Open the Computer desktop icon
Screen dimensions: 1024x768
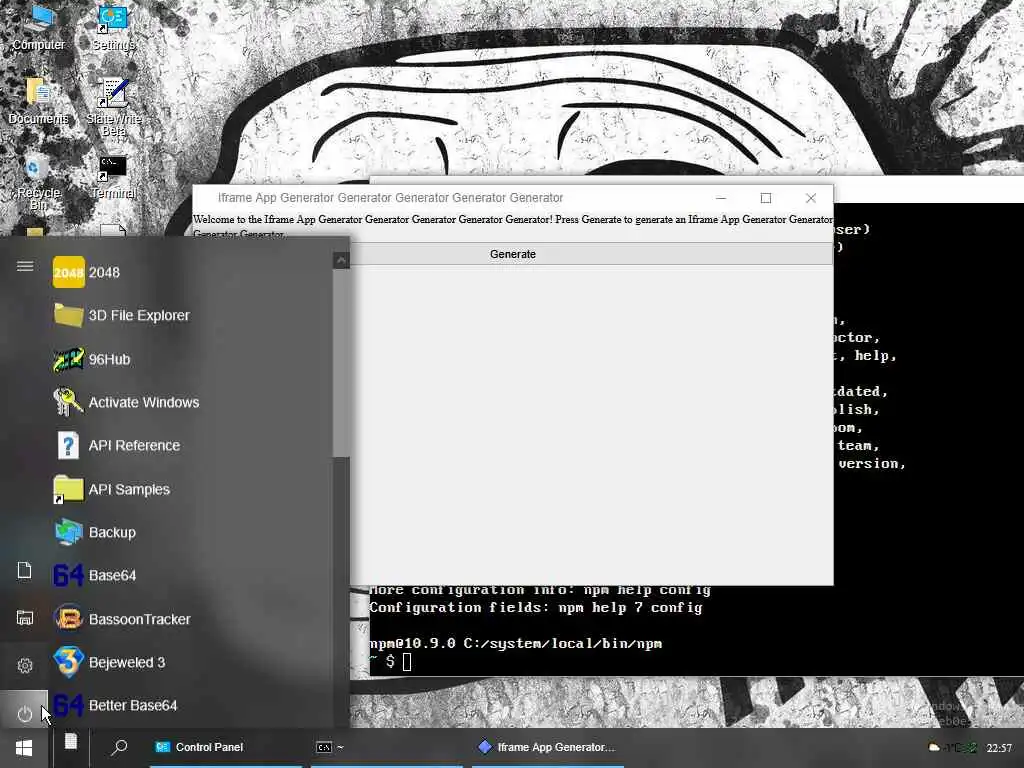tap(39, 27)
